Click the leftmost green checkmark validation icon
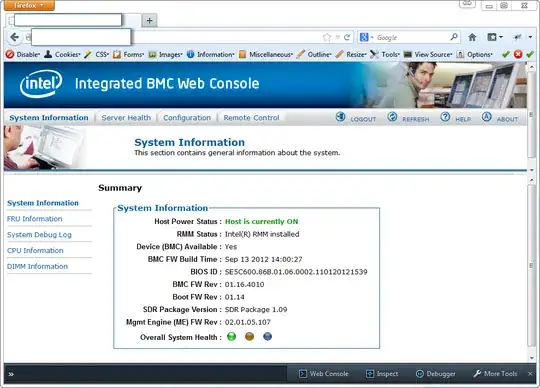Screen dimensions: 540x388 pyautogui.click(x=506, y=54)
